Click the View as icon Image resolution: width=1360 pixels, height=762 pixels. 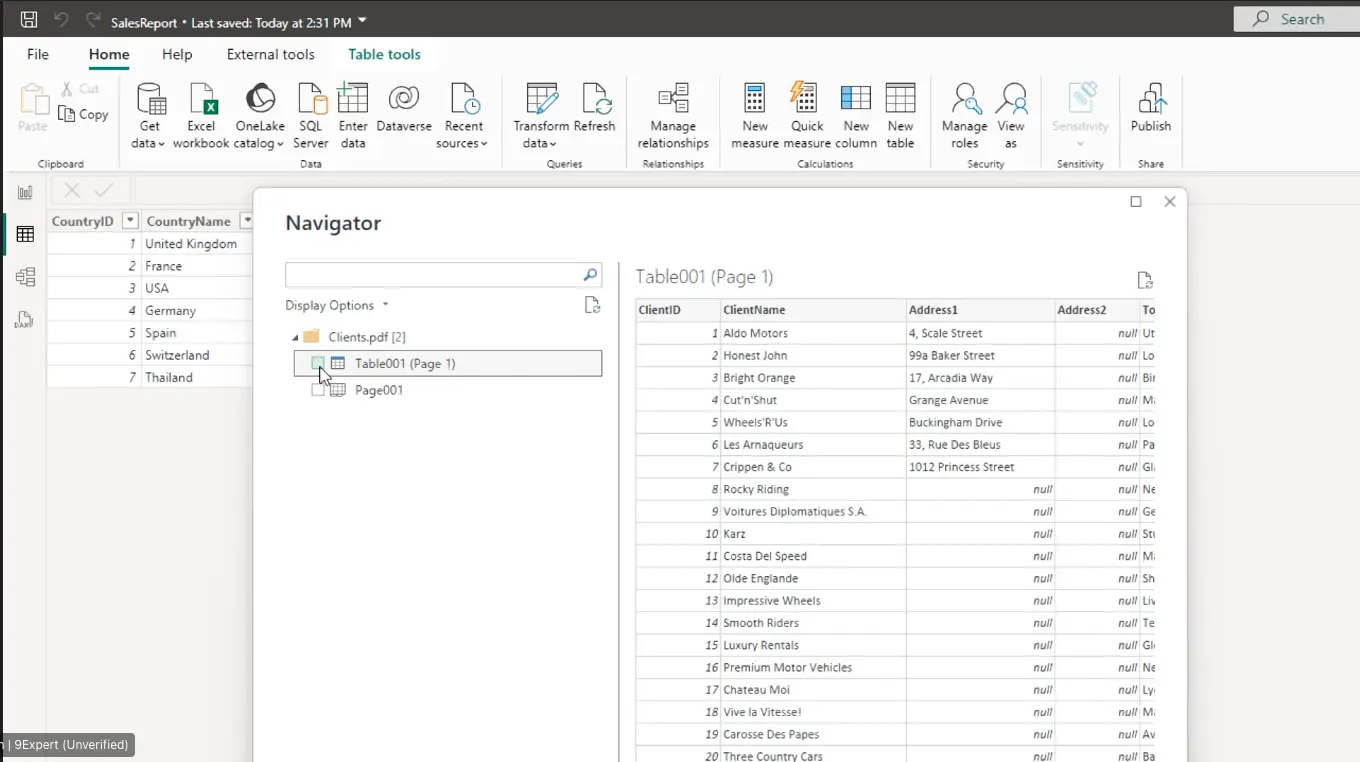tap(1011, 99)
